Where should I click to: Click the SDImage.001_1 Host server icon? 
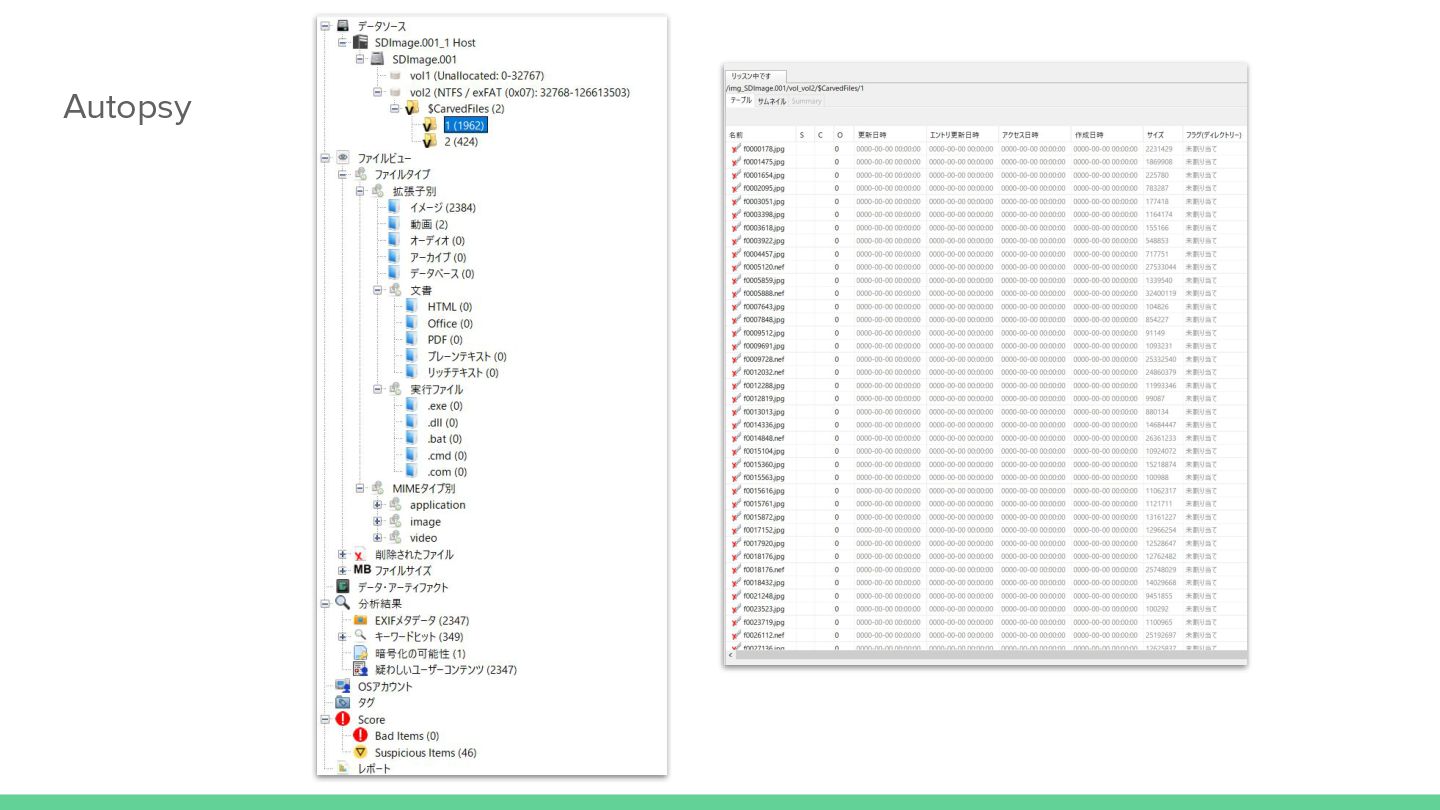click(361, 42)
